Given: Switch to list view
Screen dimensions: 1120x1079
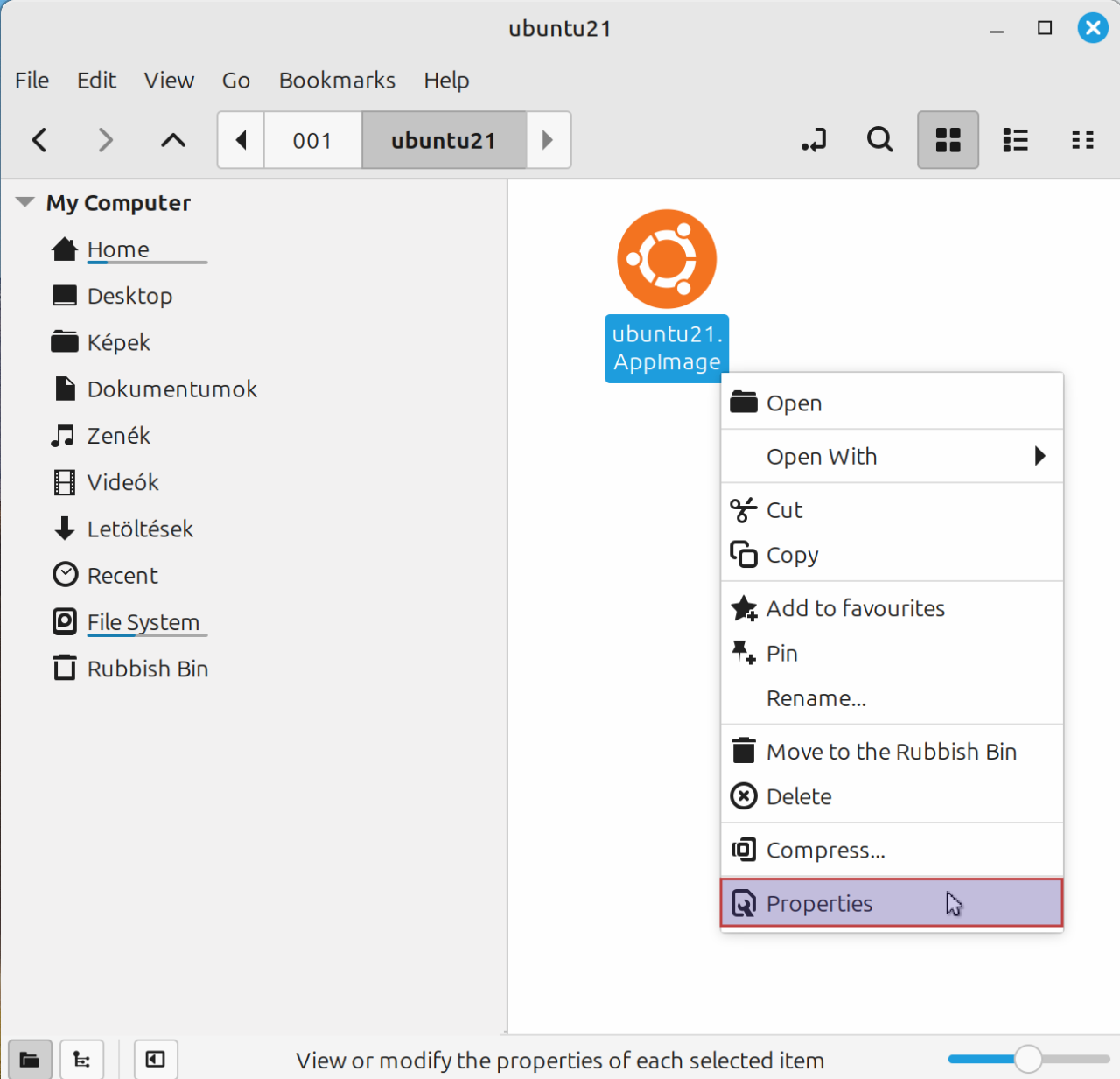Looking at the screenshot, I should pyautogui.click(x=1015, y=140).
